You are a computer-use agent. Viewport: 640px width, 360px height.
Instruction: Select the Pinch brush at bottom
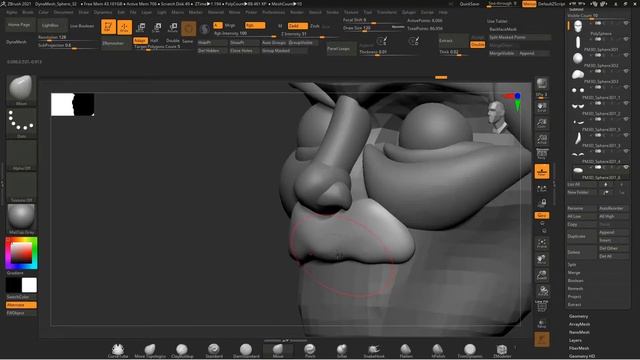(x=310, y=351)
